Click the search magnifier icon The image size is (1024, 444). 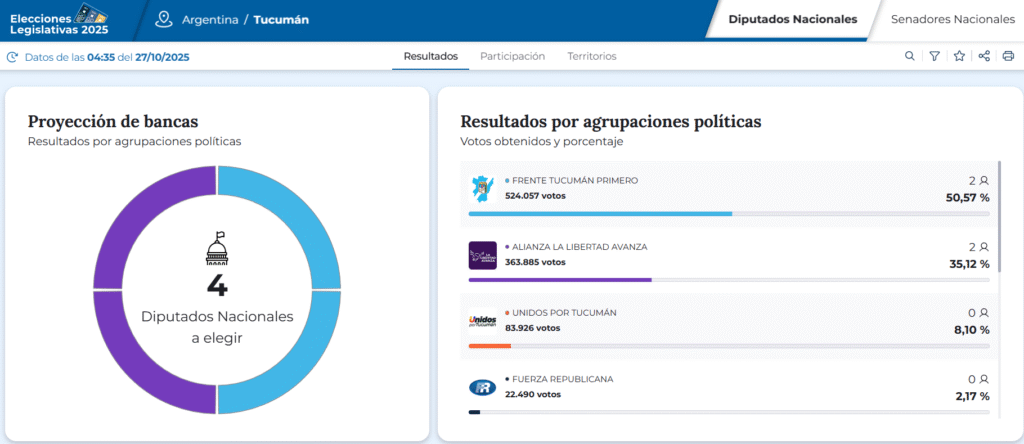click(909, 56)
